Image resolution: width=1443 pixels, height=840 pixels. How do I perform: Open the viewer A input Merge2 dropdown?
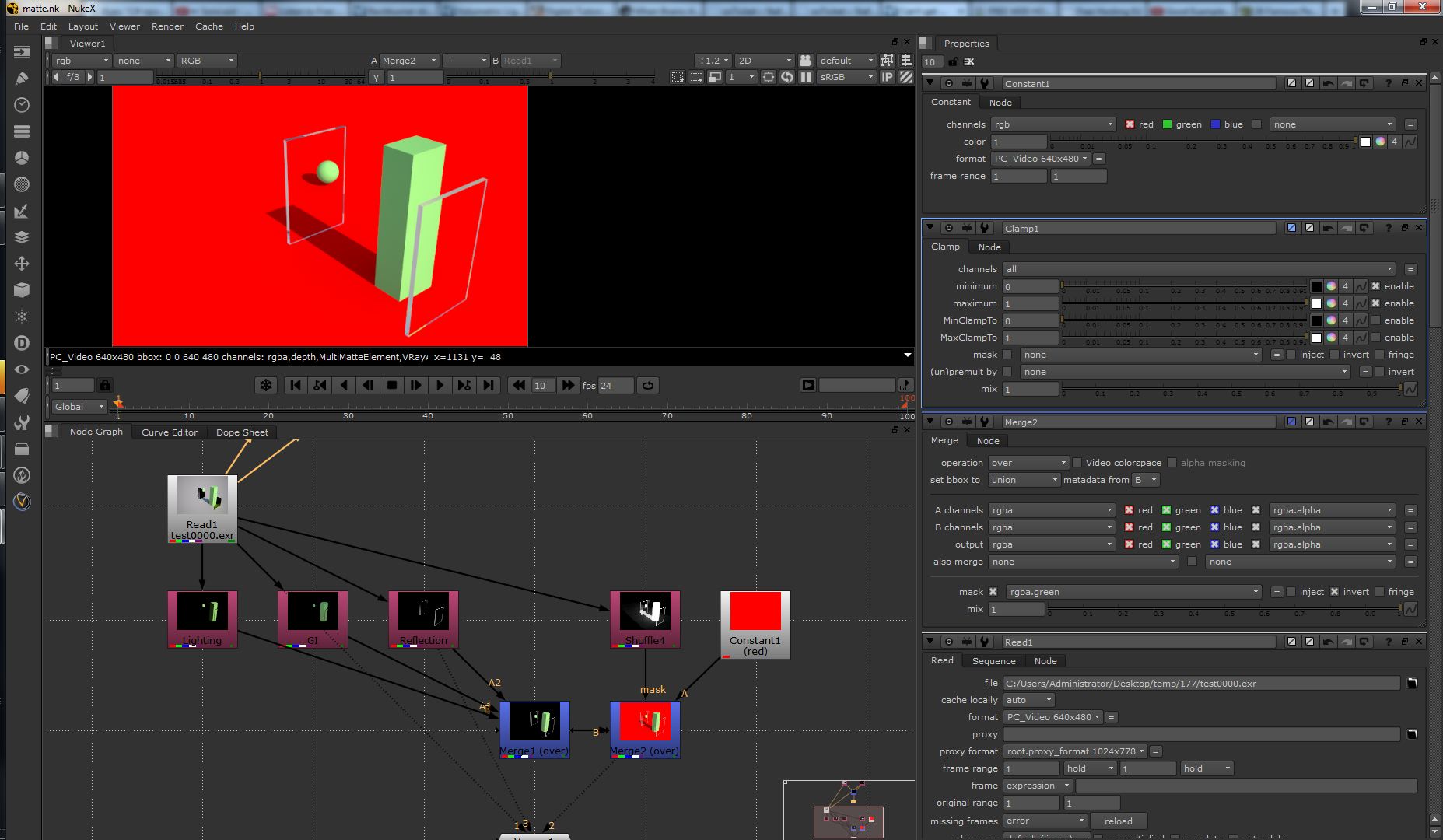[x=409, y=61]
